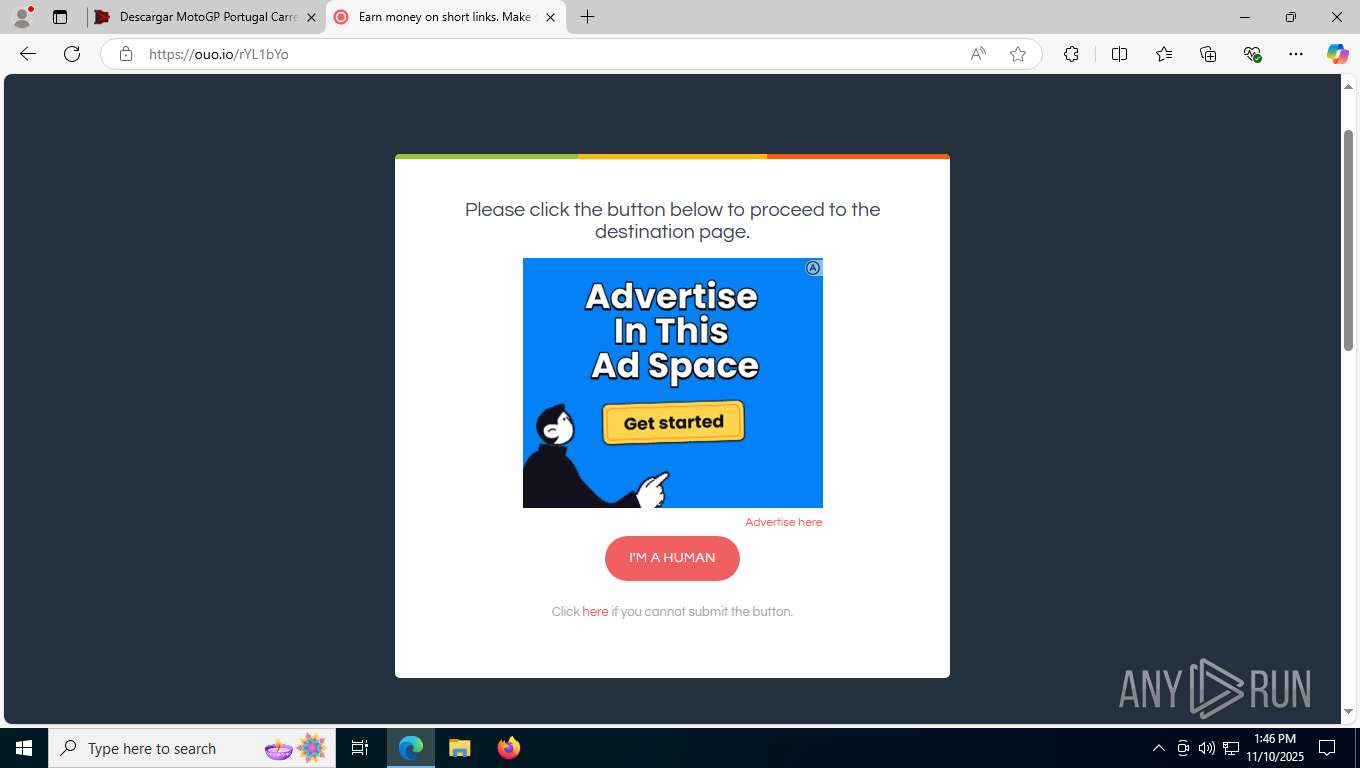
Task: Click the scroll down arrow
Action: pyautogui.click(x=1348, y=712)
